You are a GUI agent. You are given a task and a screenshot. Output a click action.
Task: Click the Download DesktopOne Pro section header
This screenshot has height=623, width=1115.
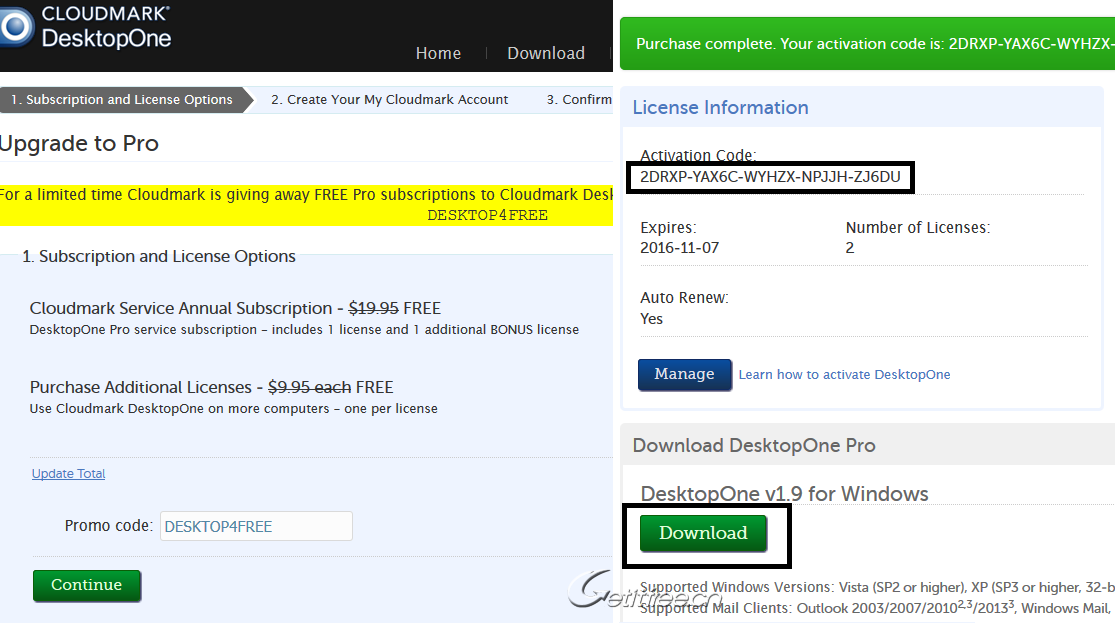coord(753,445)
